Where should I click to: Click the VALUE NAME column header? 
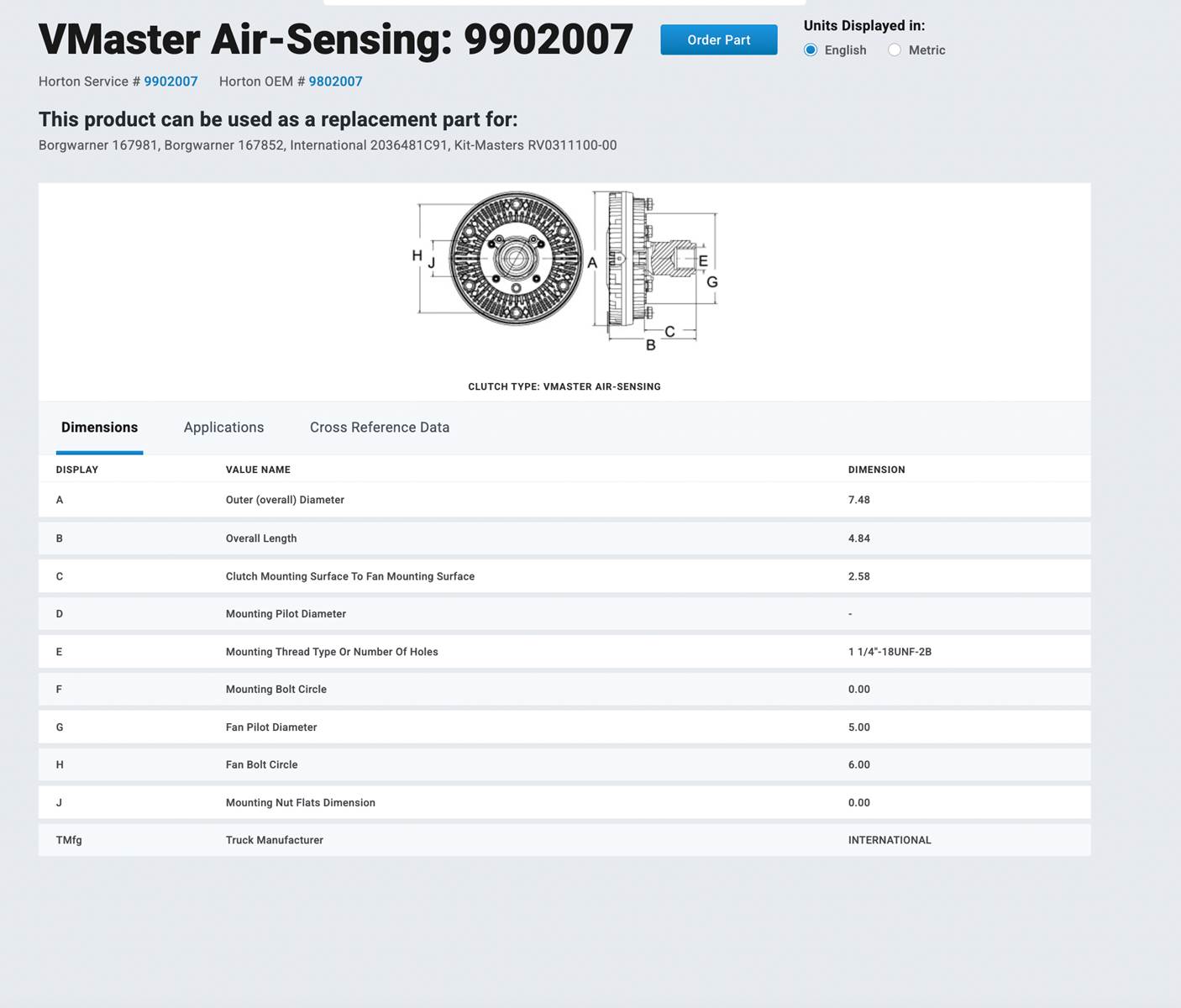[x=258, y=470]
